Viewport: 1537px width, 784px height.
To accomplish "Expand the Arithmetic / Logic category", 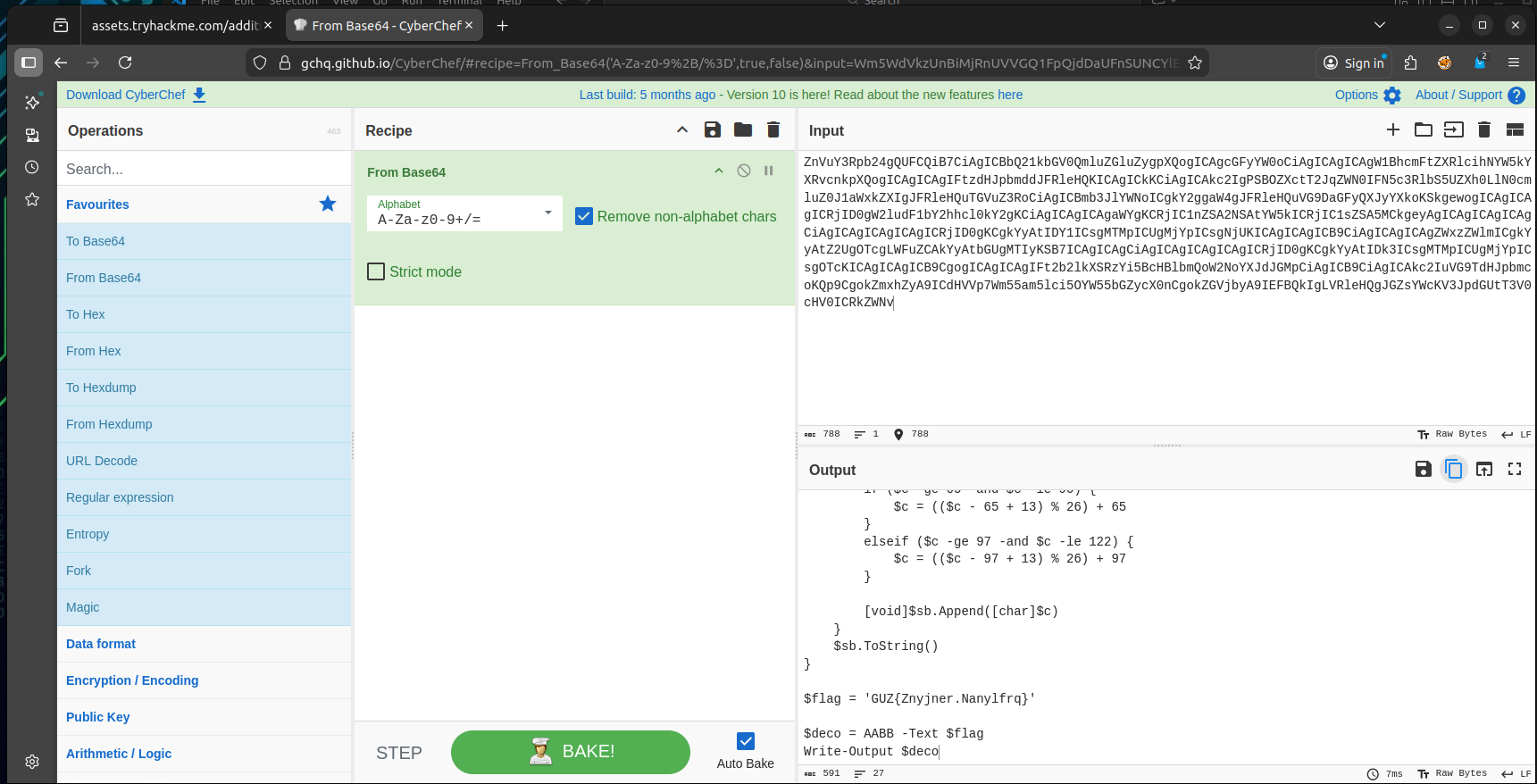I will pyautogui.click(x=204, y=754).
